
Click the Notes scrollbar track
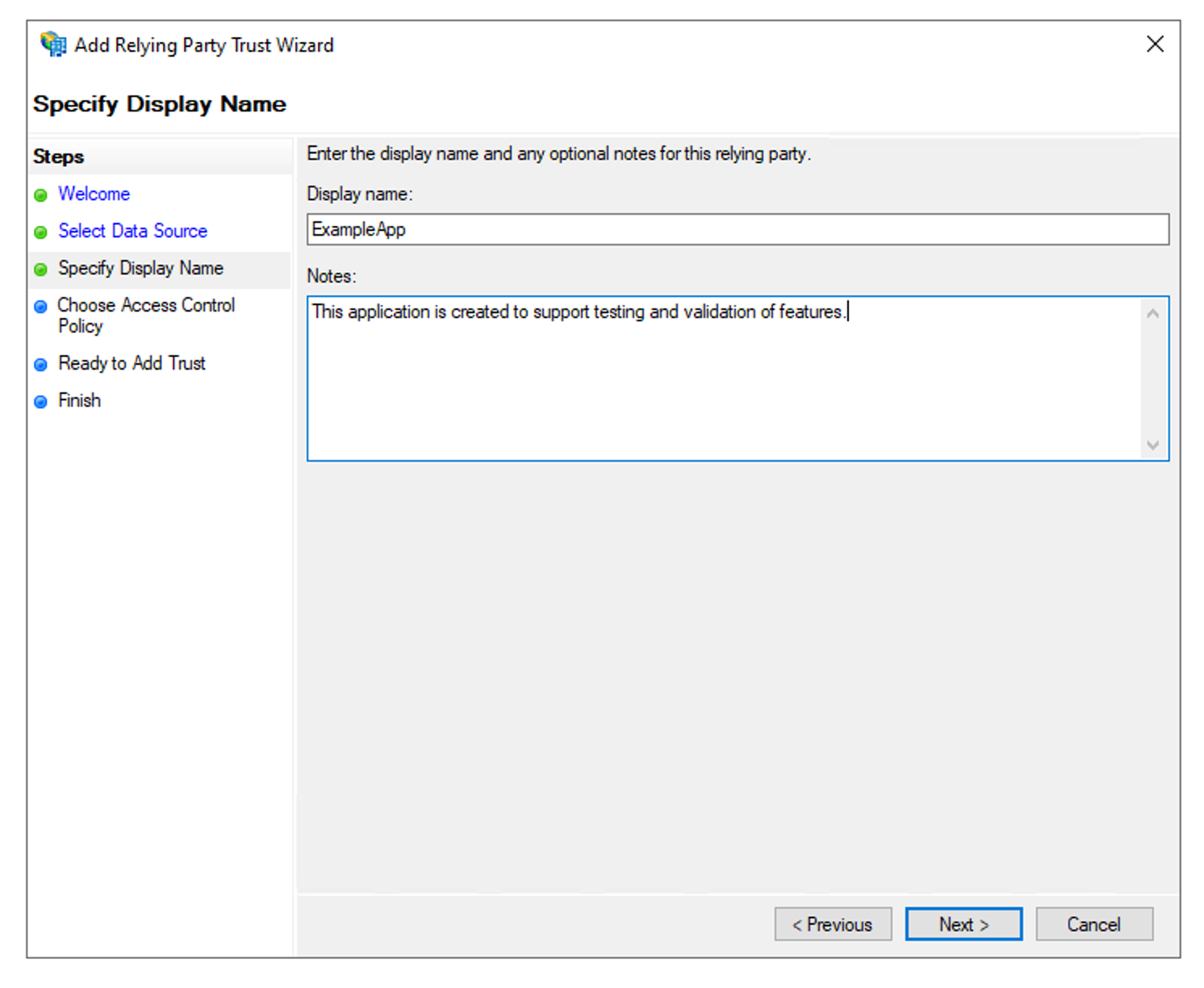(1153, 378)
